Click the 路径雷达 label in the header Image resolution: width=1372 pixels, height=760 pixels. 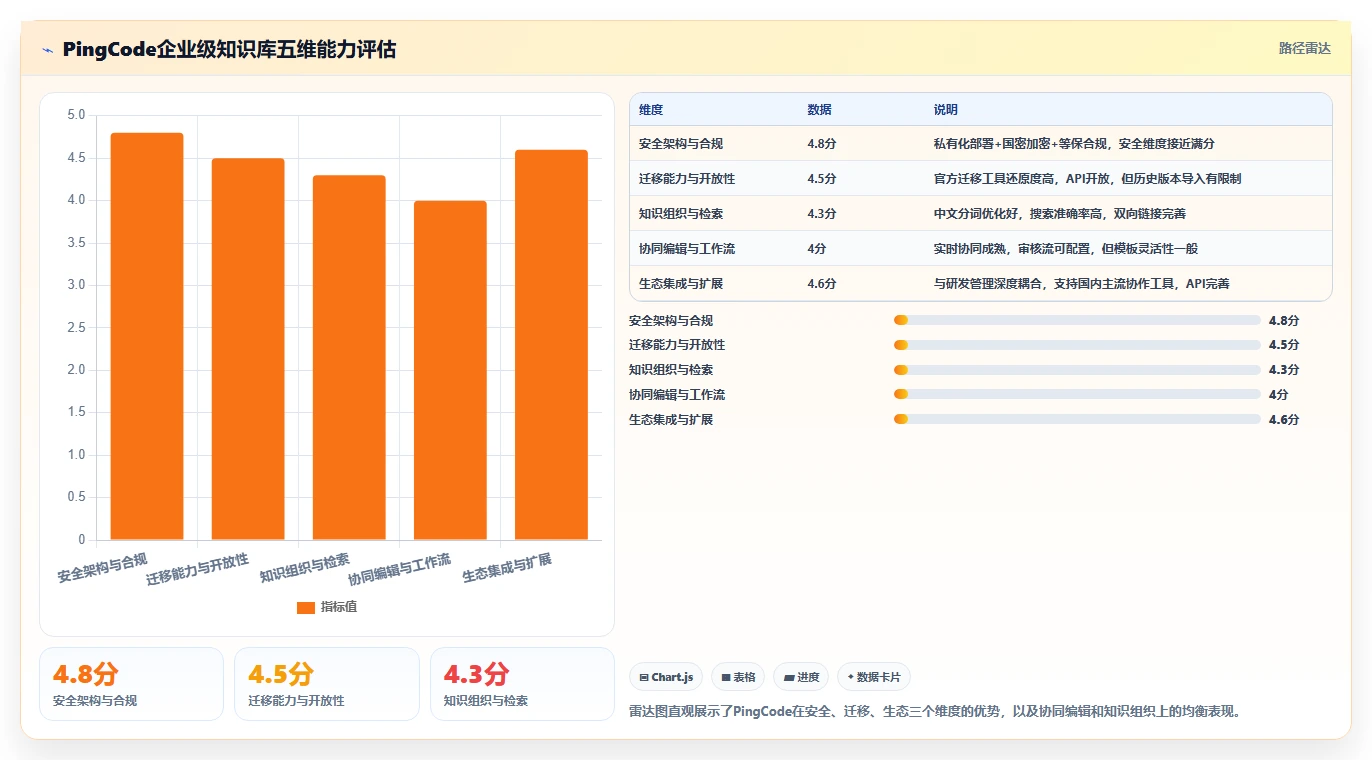tap(1305, 48)
